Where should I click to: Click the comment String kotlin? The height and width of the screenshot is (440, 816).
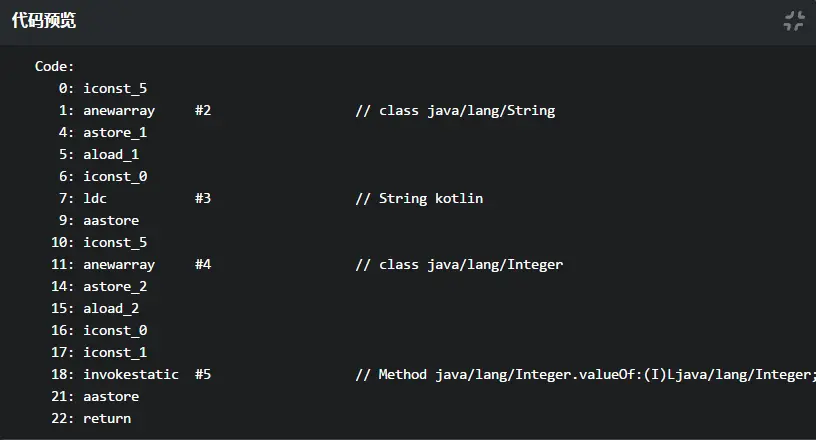(x=419, y=198)
